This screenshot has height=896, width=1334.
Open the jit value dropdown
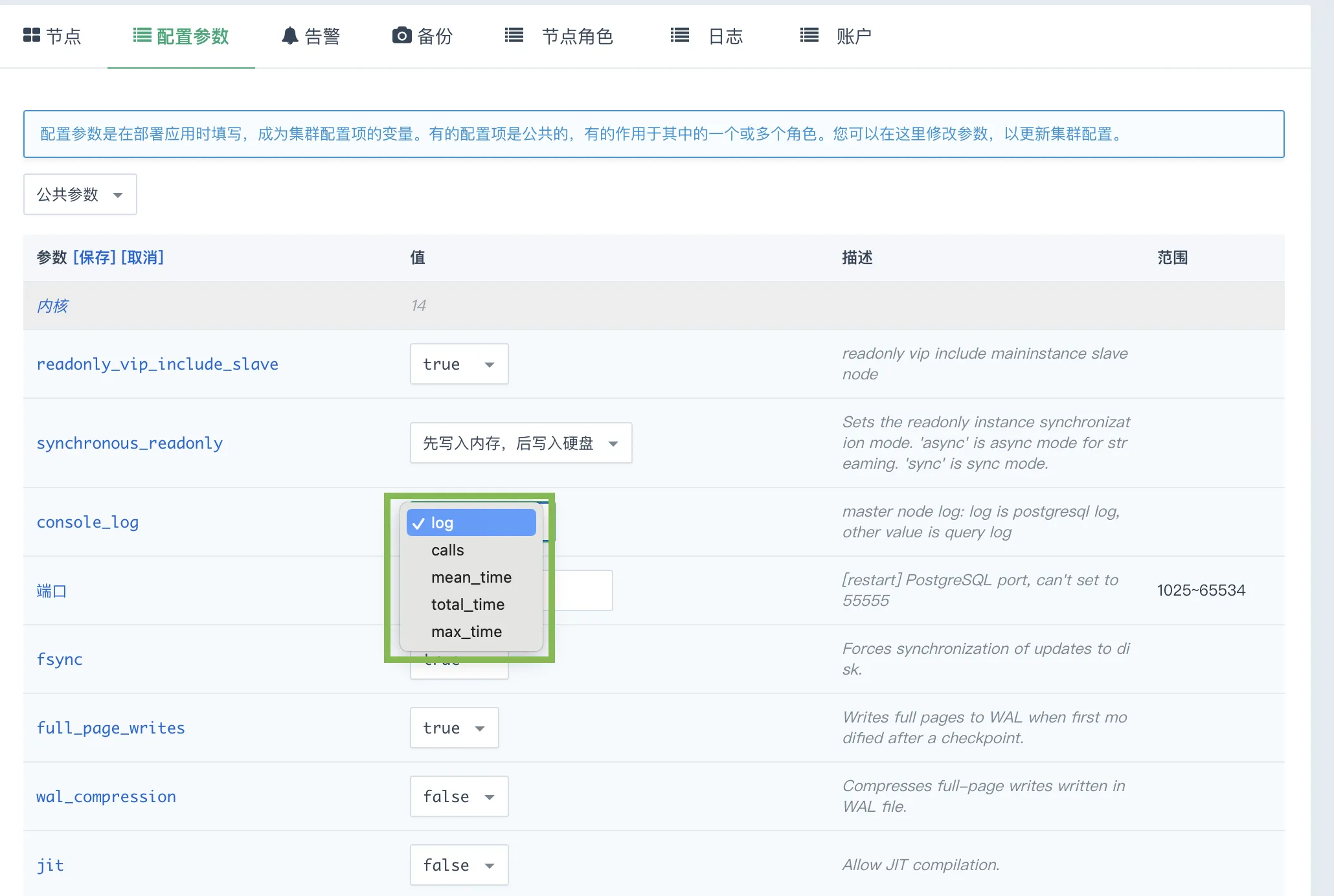(x=459, y=865)
